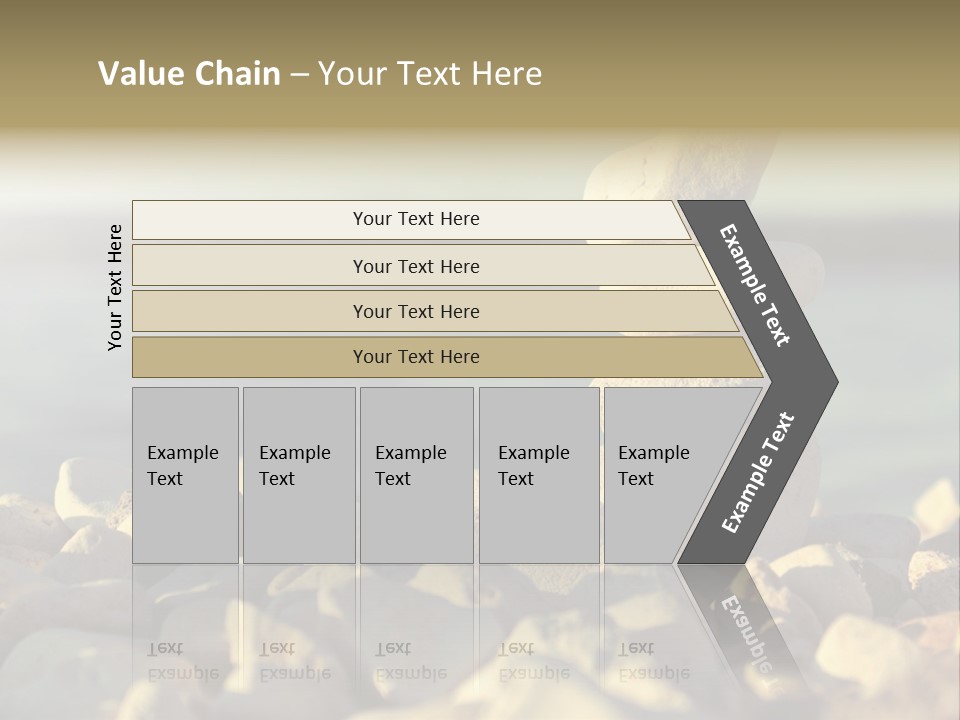Select the fourth gray "Example Text" box
Viewport: 960px width, 720px height.
point(538,475)
